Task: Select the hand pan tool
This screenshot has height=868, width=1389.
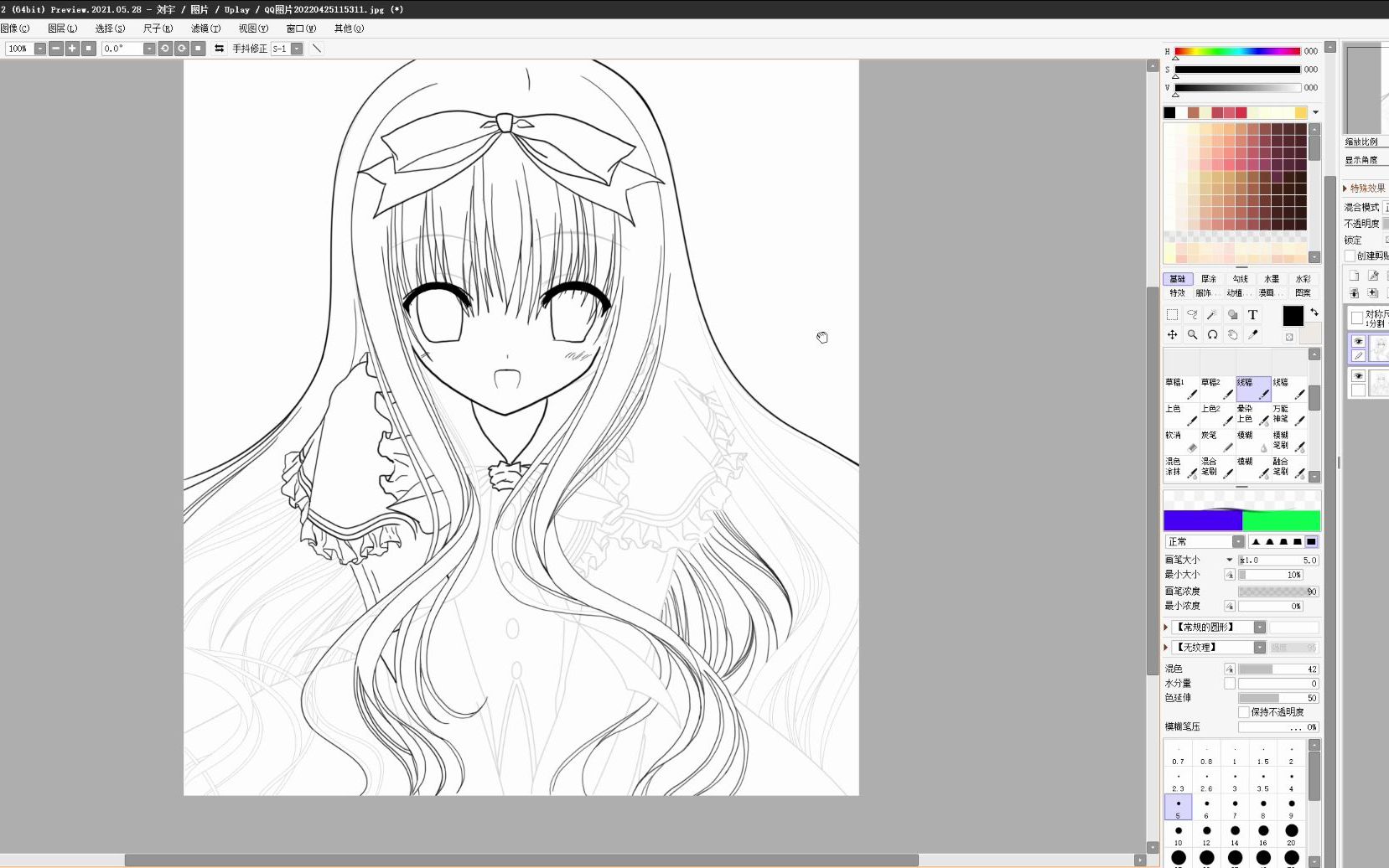Action: coord(1232,334)
